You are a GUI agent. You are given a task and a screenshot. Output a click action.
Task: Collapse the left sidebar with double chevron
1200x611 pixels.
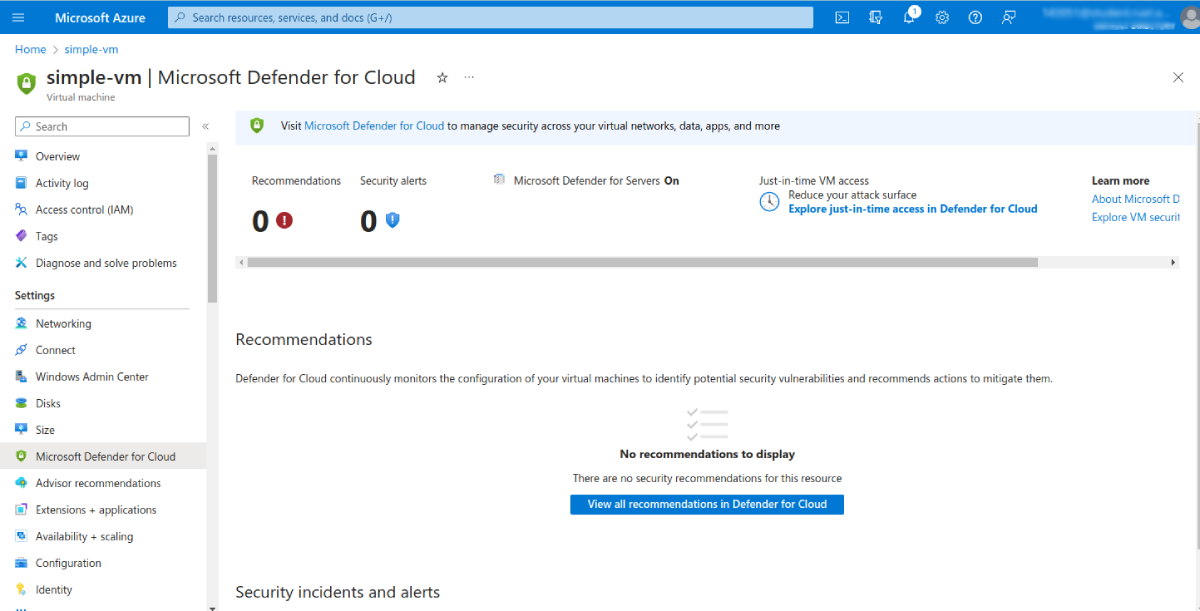[205, 127]
